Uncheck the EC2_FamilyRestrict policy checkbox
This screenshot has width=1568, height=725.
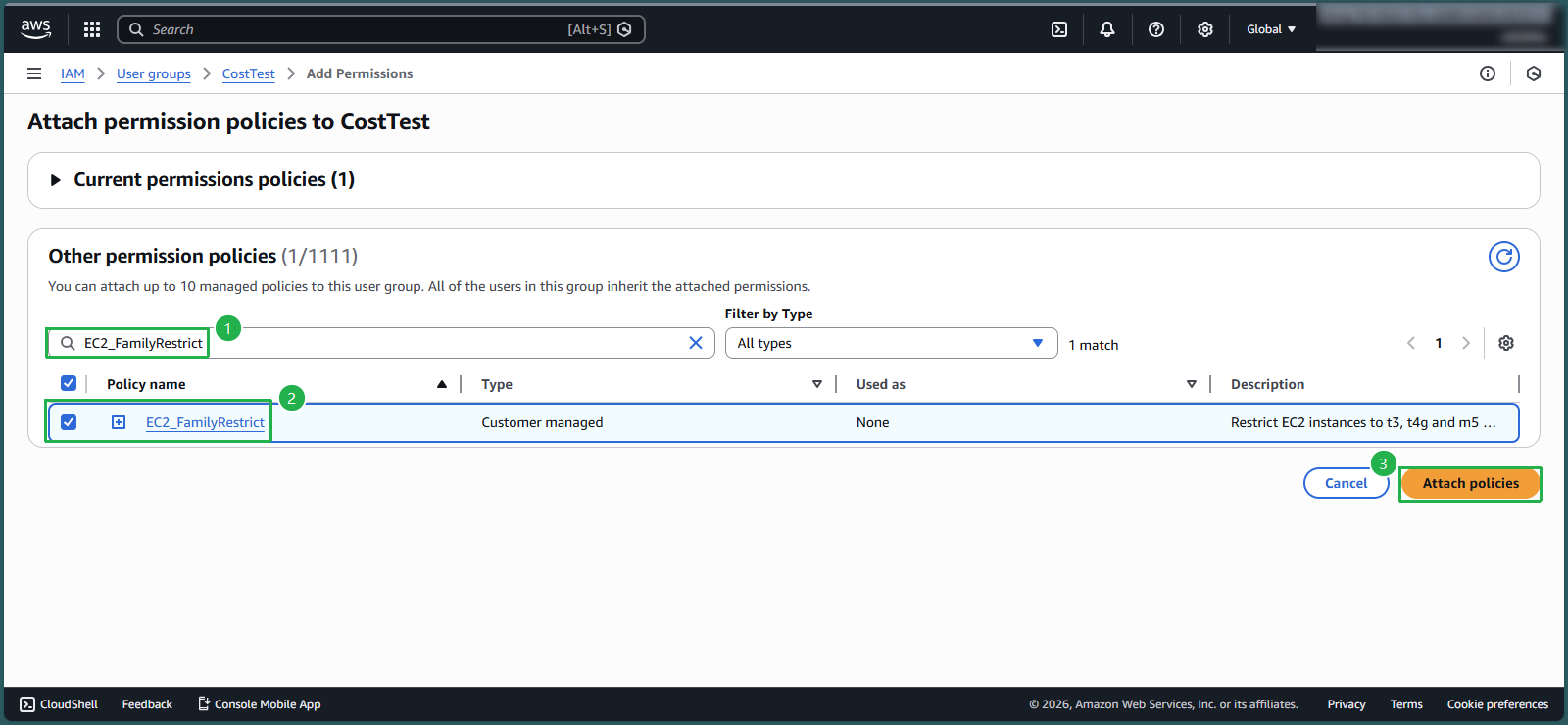(69, 422)
